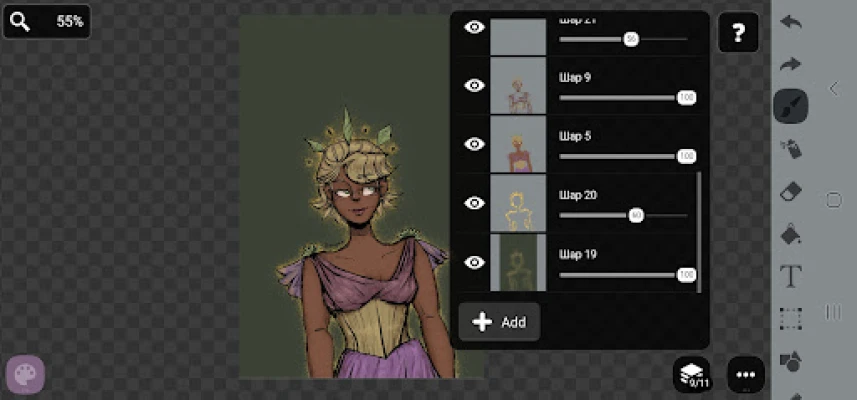Click the Шар 20 opacity slider handle
Image resolution: width=857 pixels, height=400 pixels.
(x=636, y=215)
